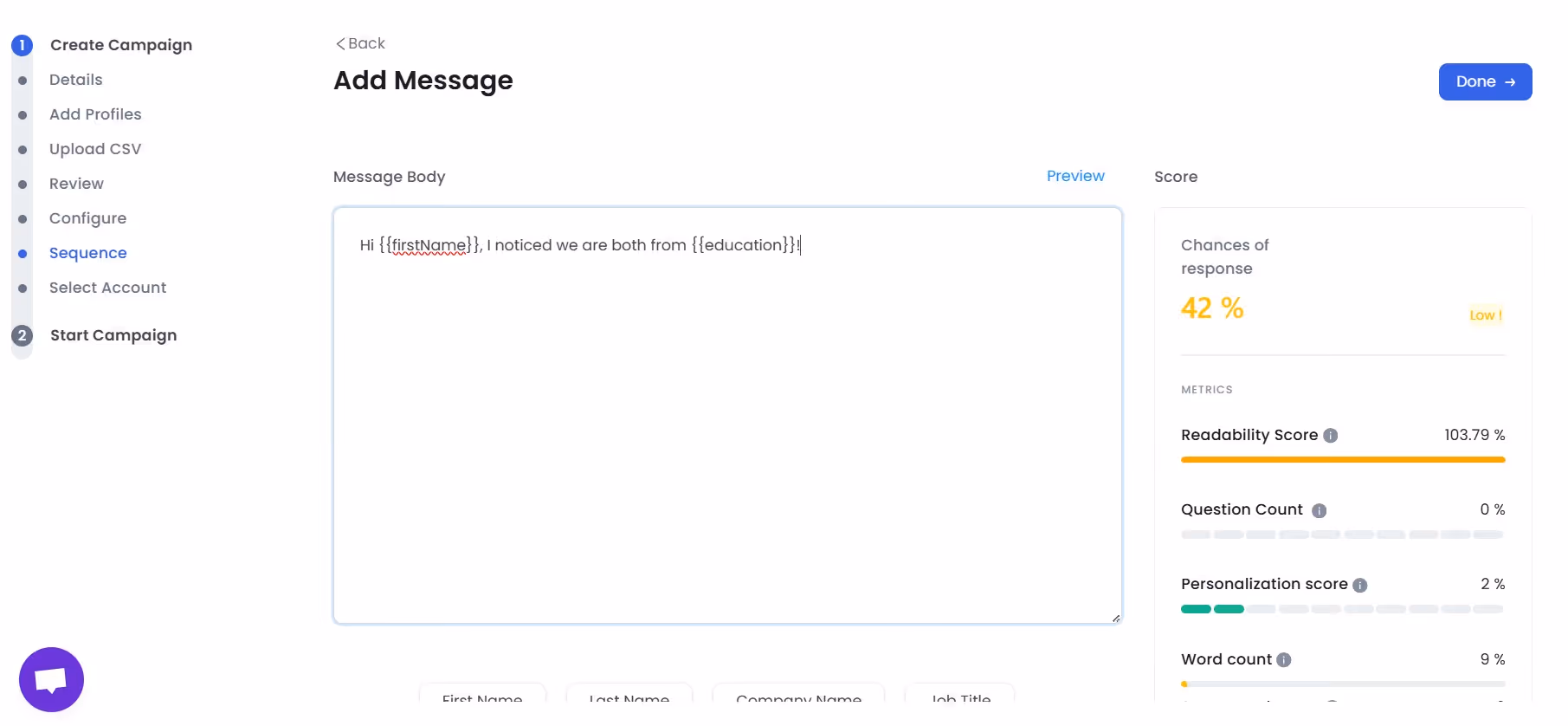The width and height of the screenshot is (1568, 726).
Task: Click the '2 %' personalization value
Action: click(x=1493, y=584)
